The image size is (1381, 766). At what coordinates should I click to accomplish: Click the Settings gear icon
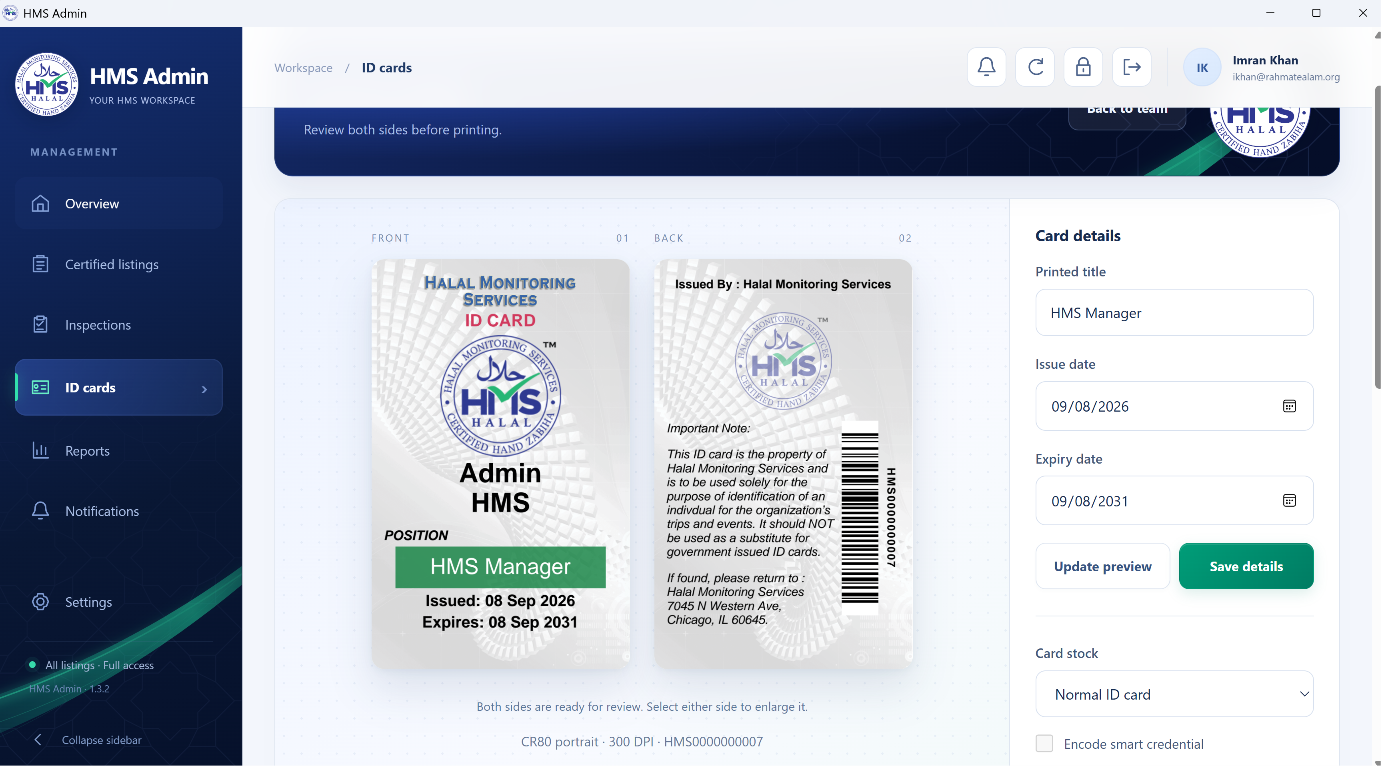40,602
